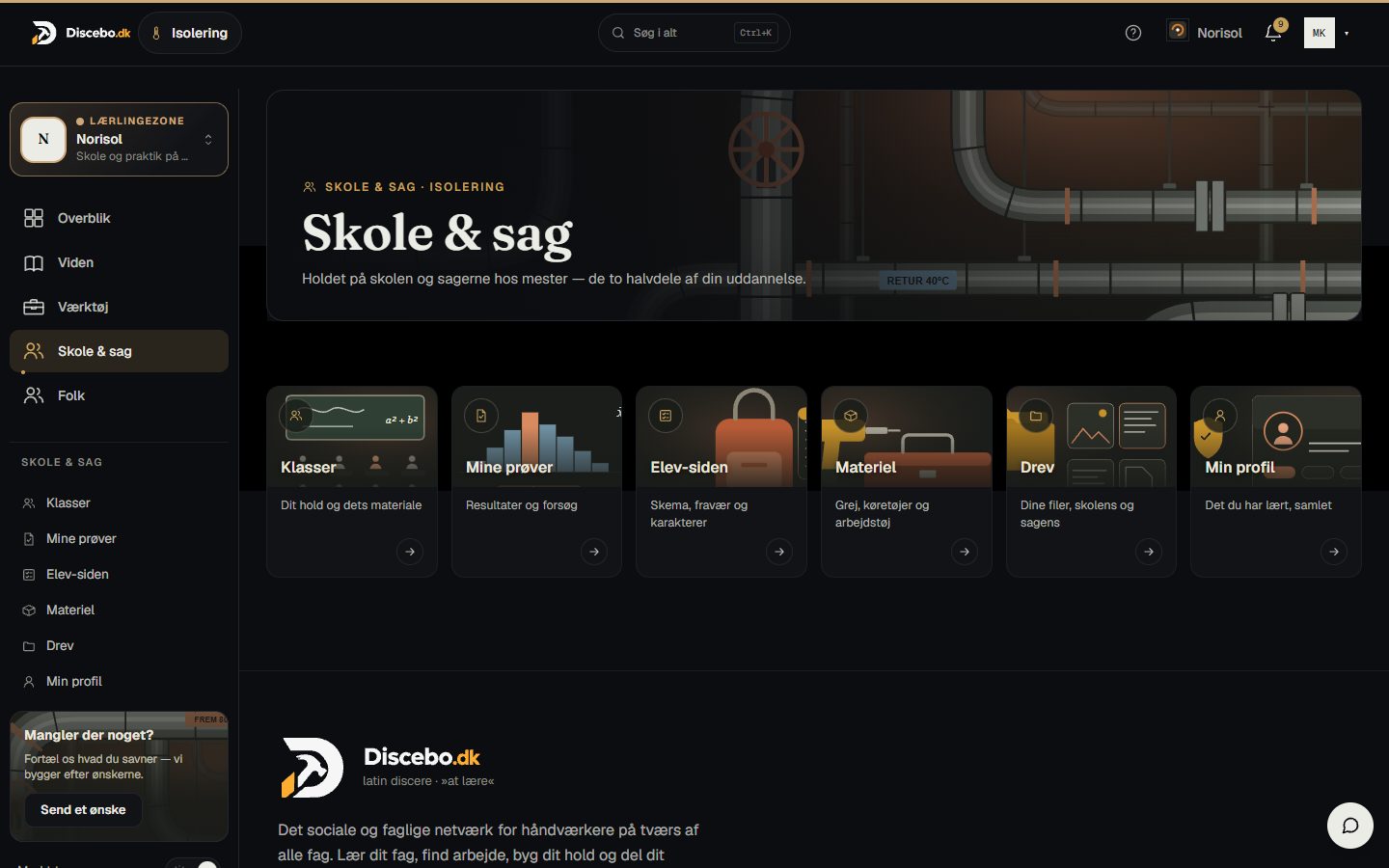Screen dimensions: 1389x868
Task: Expand the Norisol Lærlingezone workspace switcher
Action: [x=119, y=139]
